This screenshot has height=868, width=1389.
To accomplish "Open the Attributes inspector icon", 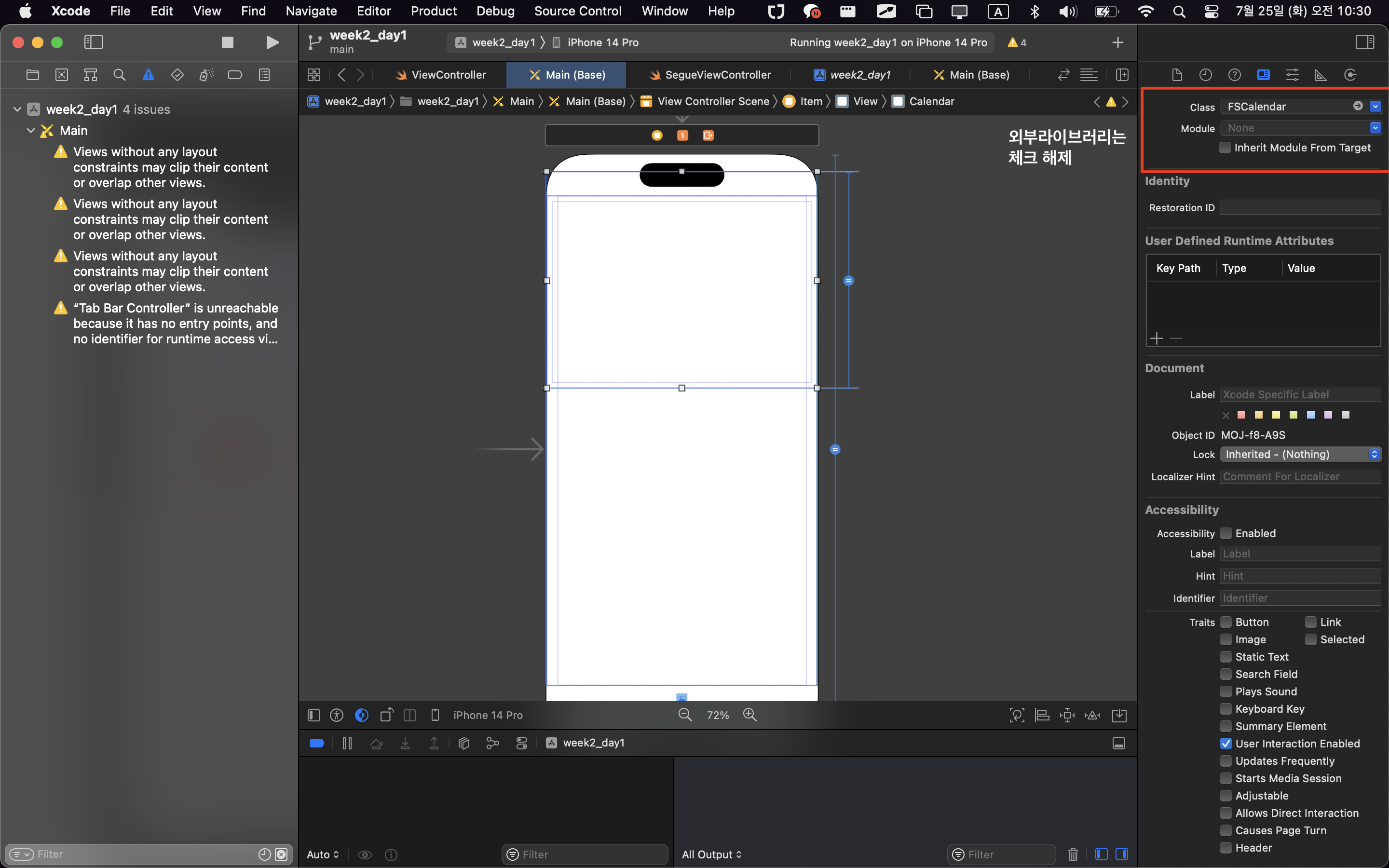I will 1292,75.
